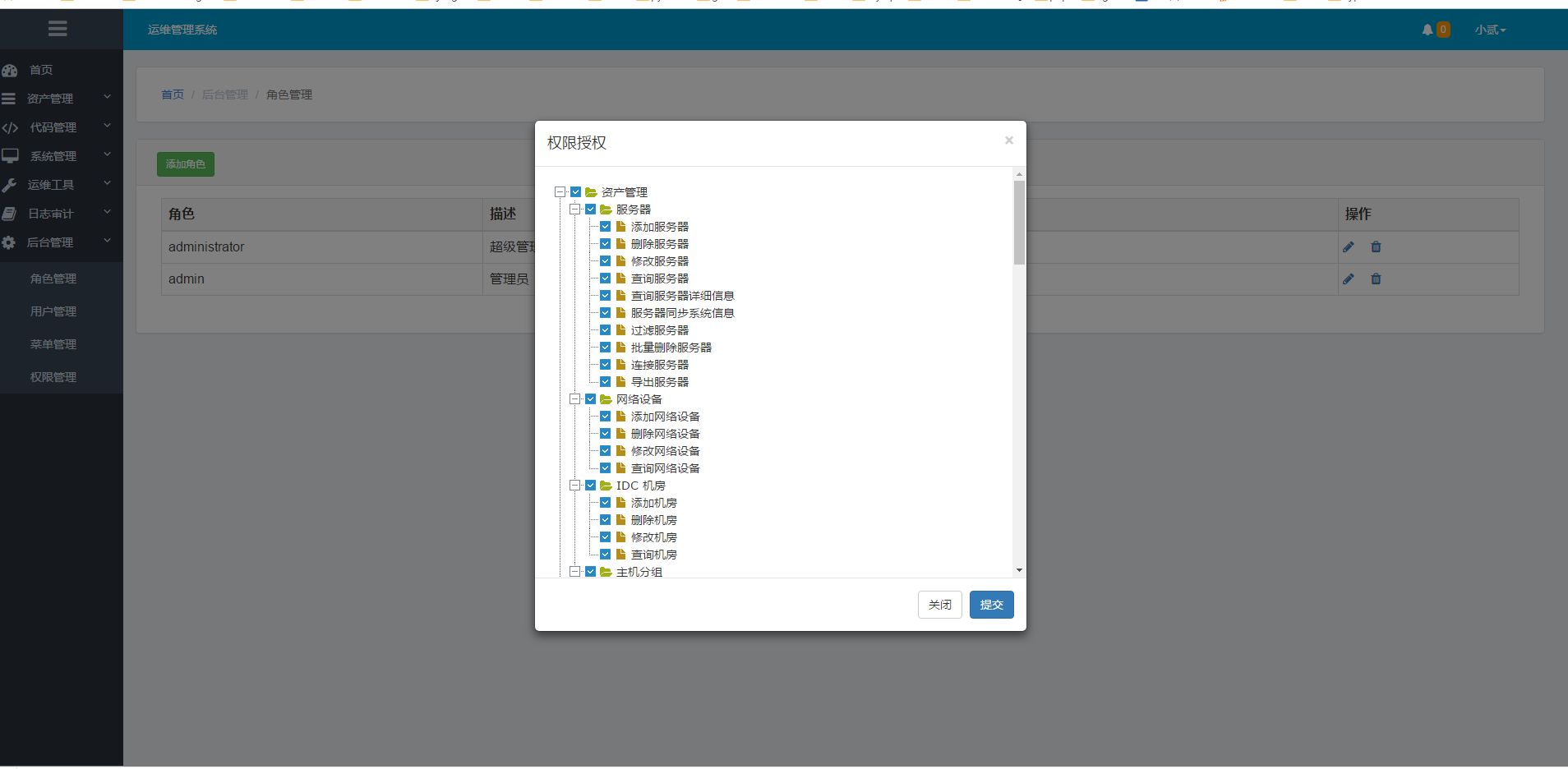Delete the admin role with trash icon
The height and width of the screenshot is (769, 1568).
[x=1376, y=279]
